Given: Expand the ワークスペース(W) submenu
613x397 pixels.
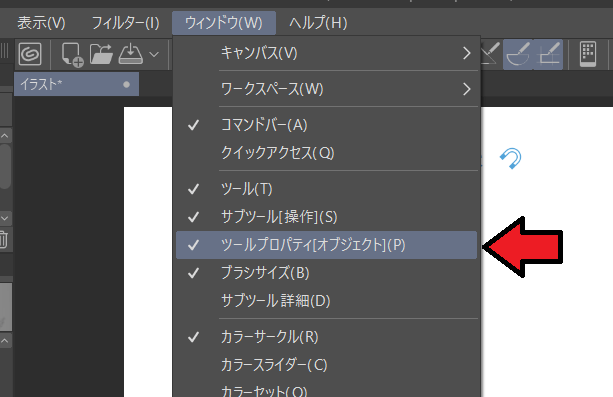Looking at the screenshot, I should click(x=326, y=89).
